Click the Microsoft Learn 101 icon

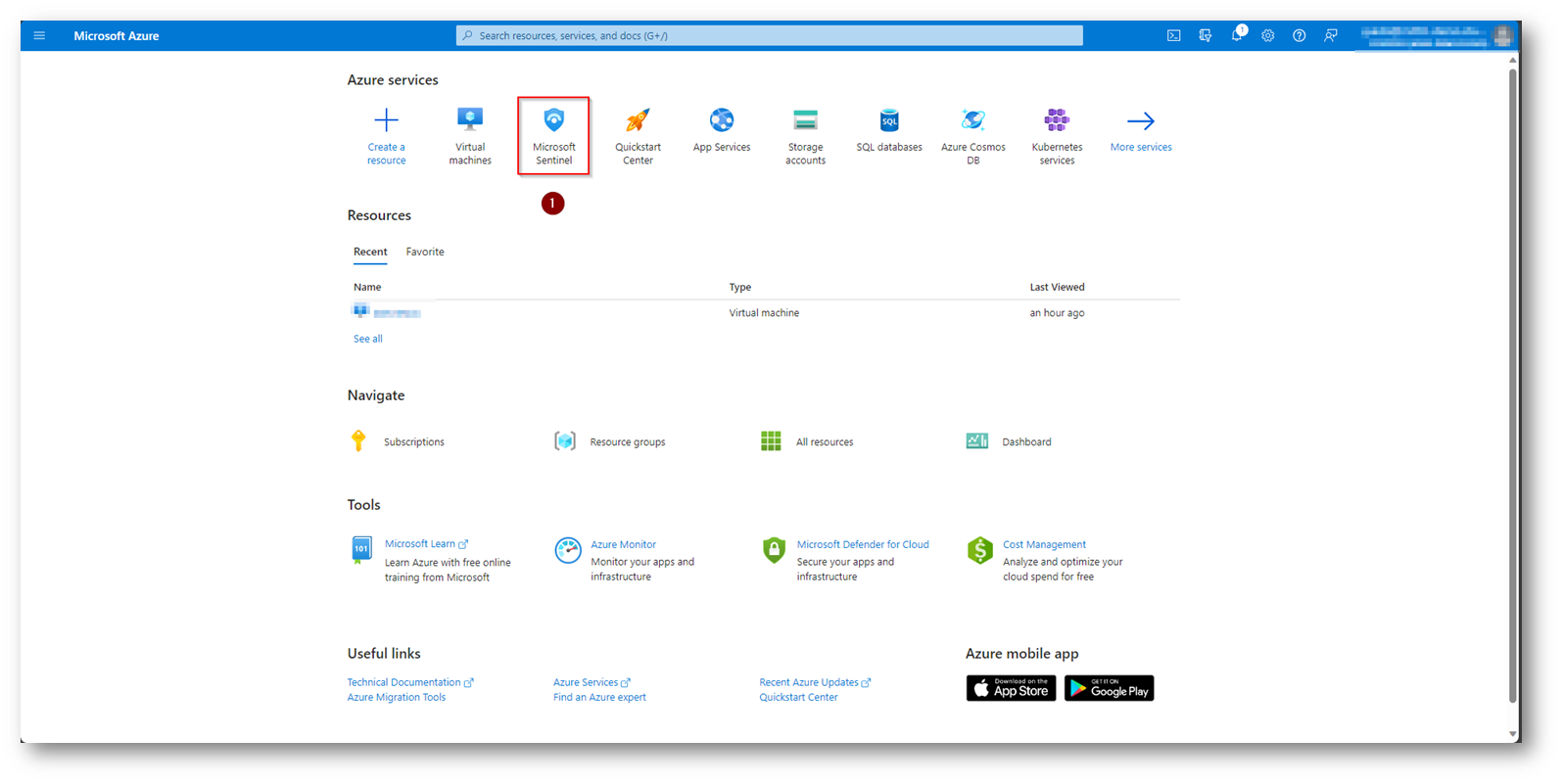[x=361, y=549]
